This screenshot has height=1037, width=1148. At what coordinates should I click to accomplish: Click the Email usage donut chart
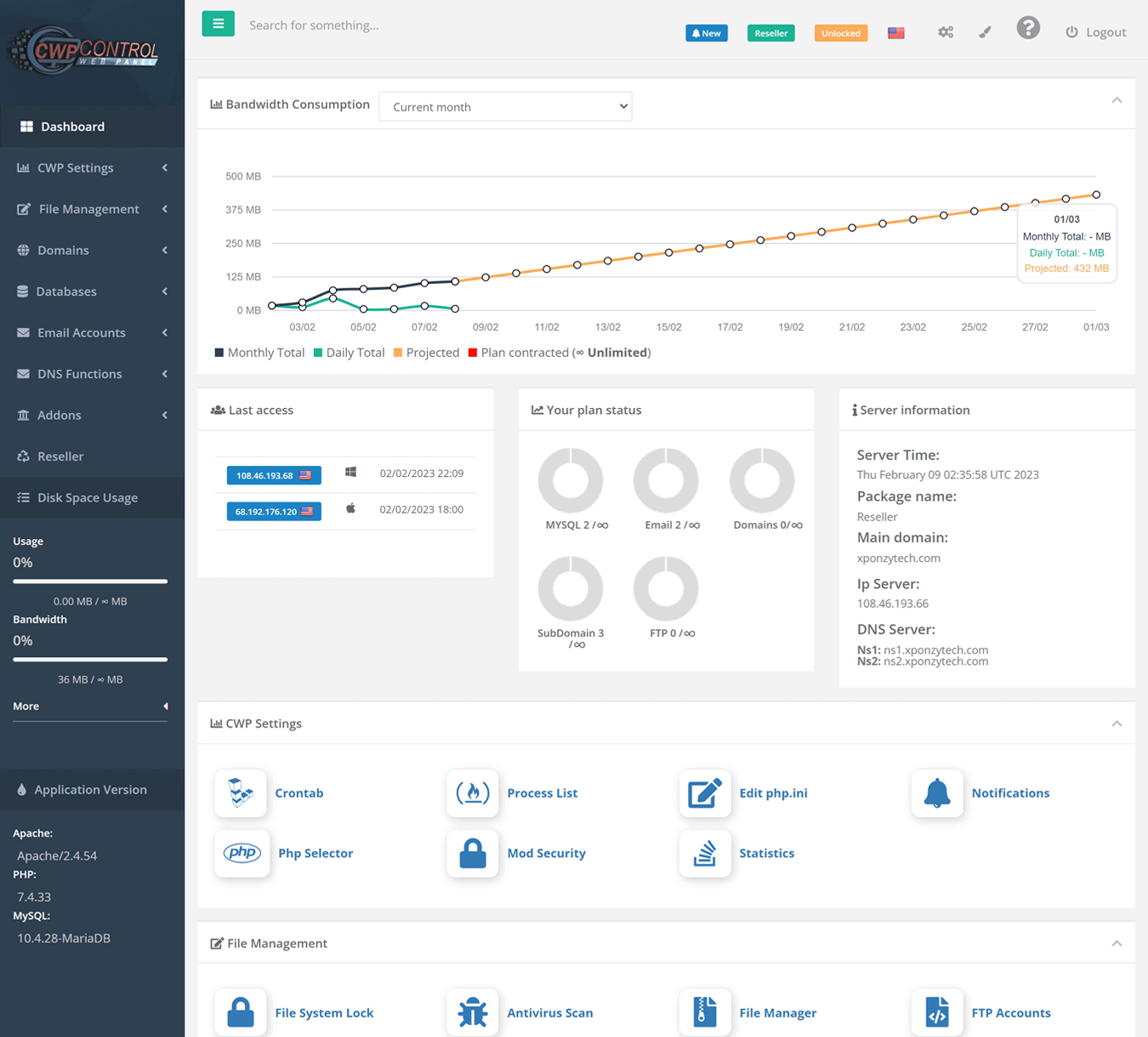(666, 480)
